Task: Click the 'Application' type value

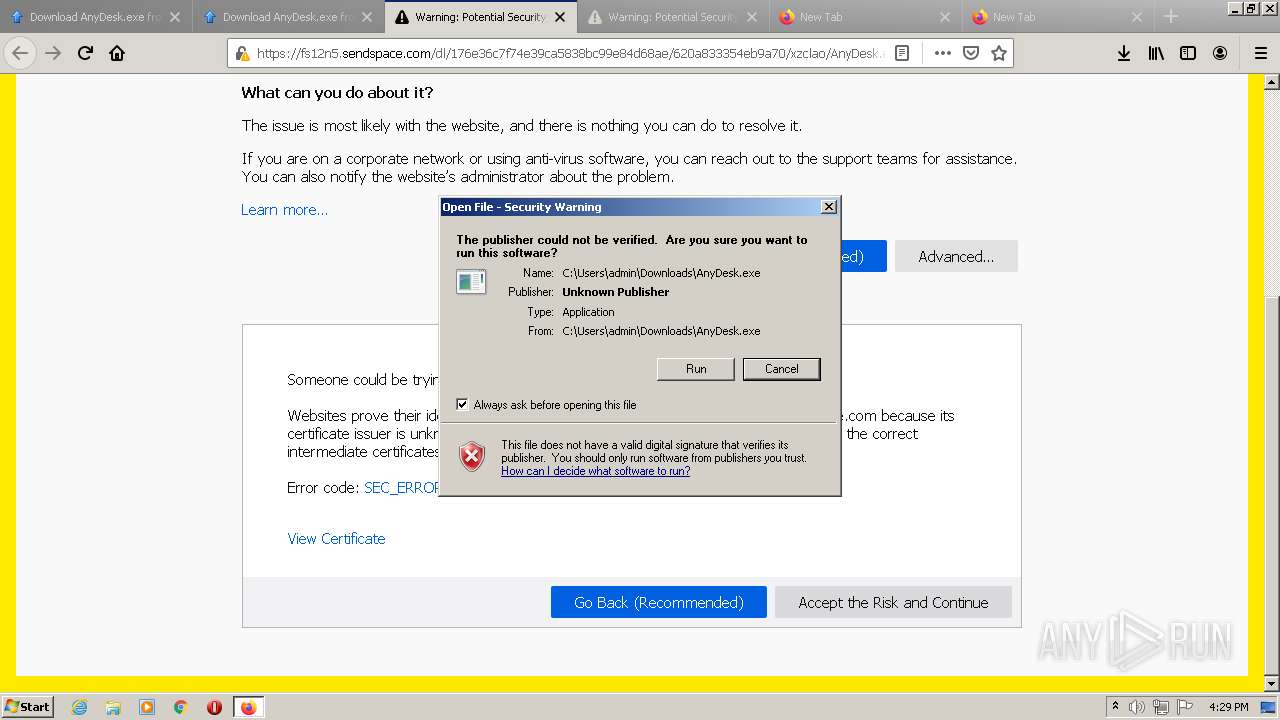Action: click(x=588, y=312)
